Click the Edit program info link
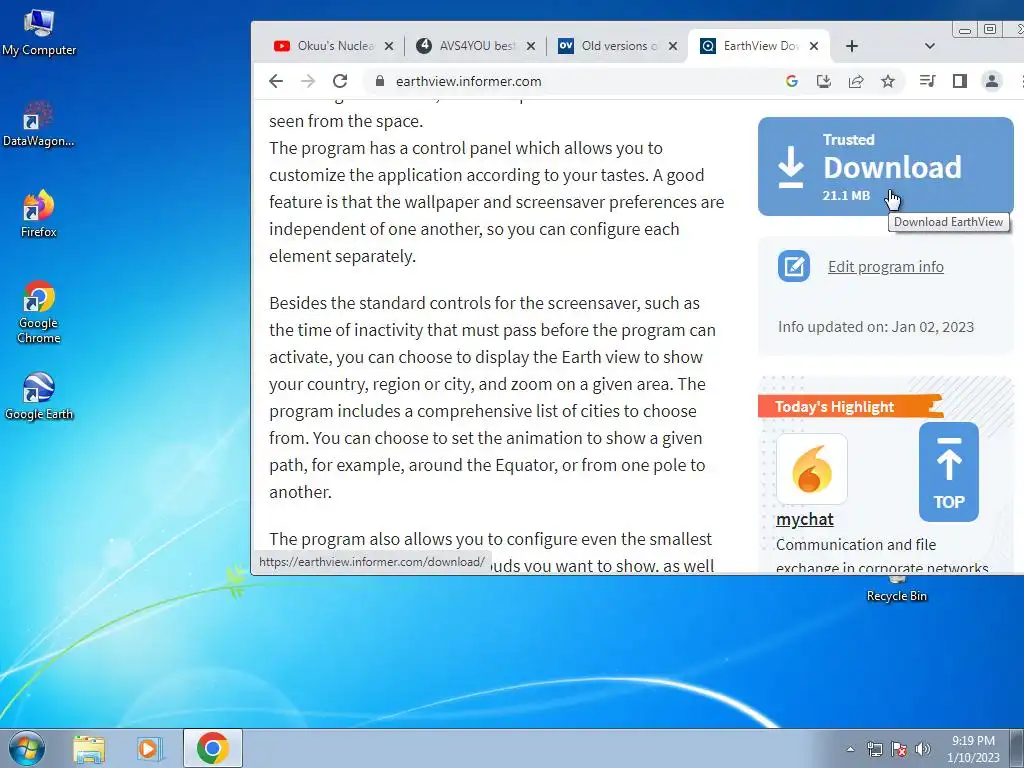 click(886, 266)
